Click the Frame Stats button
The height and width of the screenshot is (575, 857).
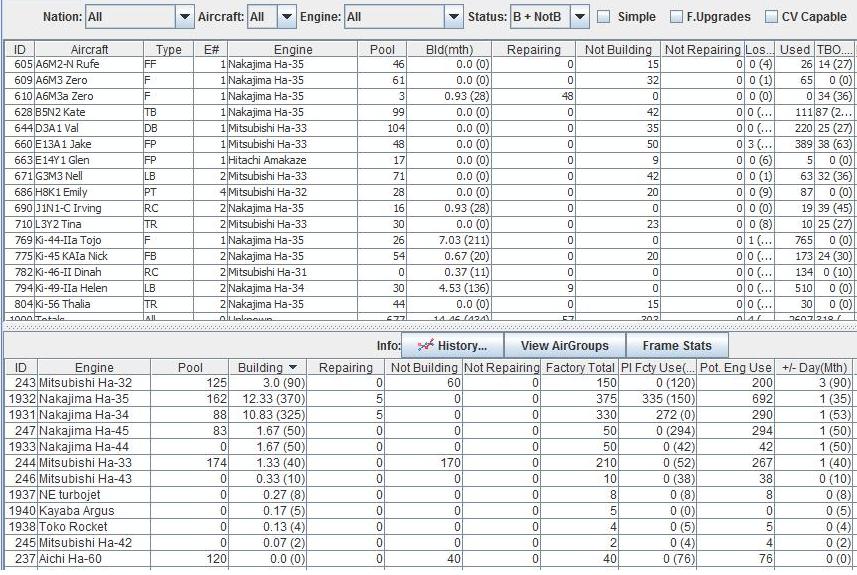(x=677, y=345)
